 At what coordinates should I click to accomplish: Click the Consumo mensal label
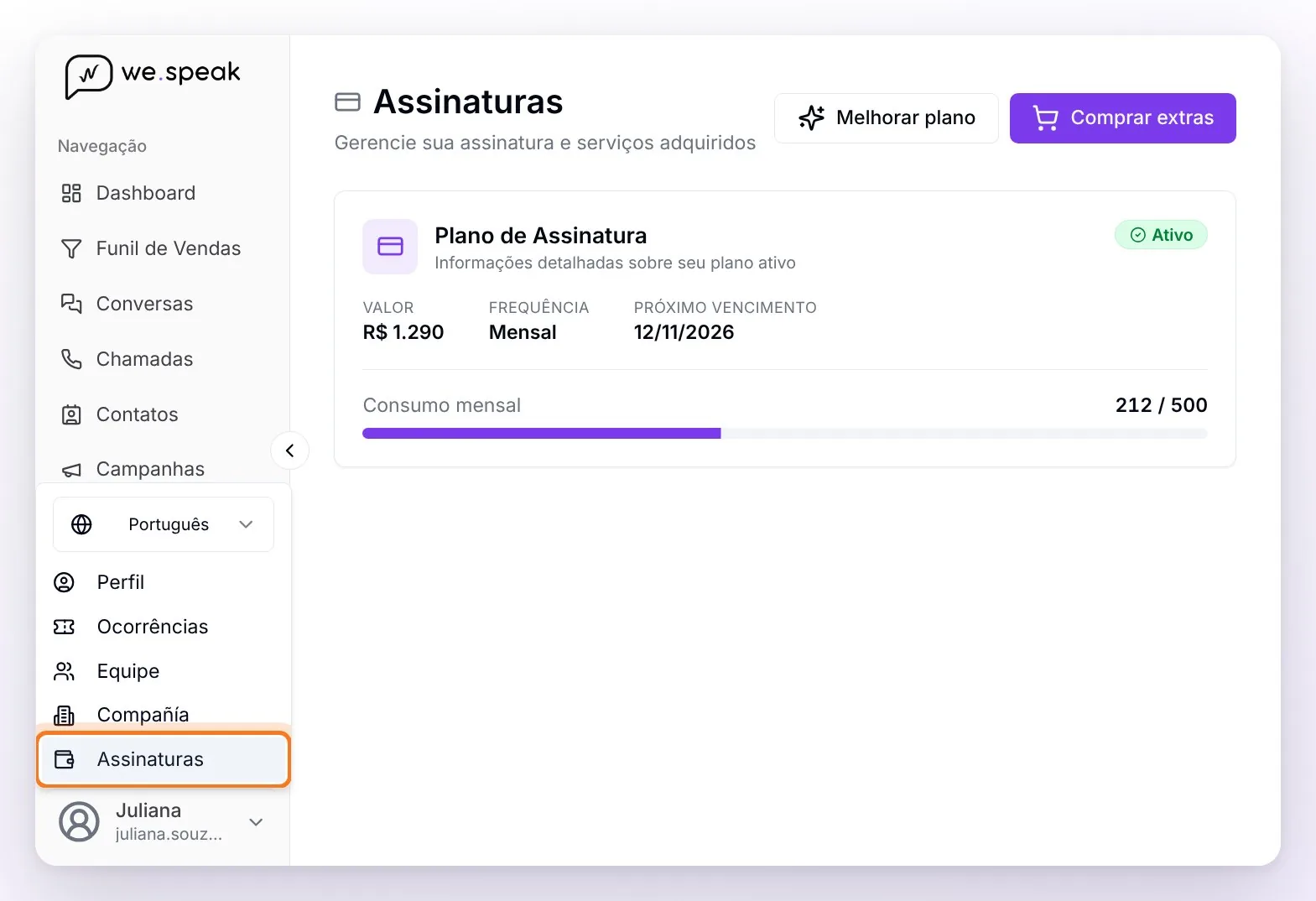(442, 405)
